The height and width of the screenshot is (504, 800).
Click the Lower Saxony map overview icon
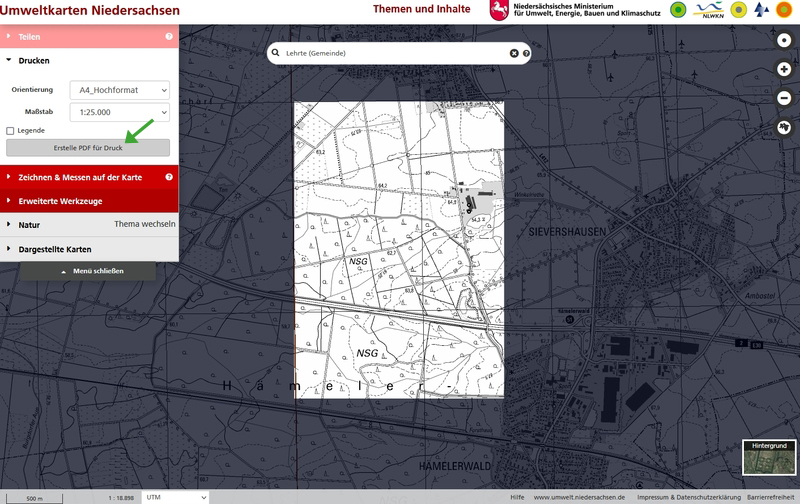(x=784, y=127)
